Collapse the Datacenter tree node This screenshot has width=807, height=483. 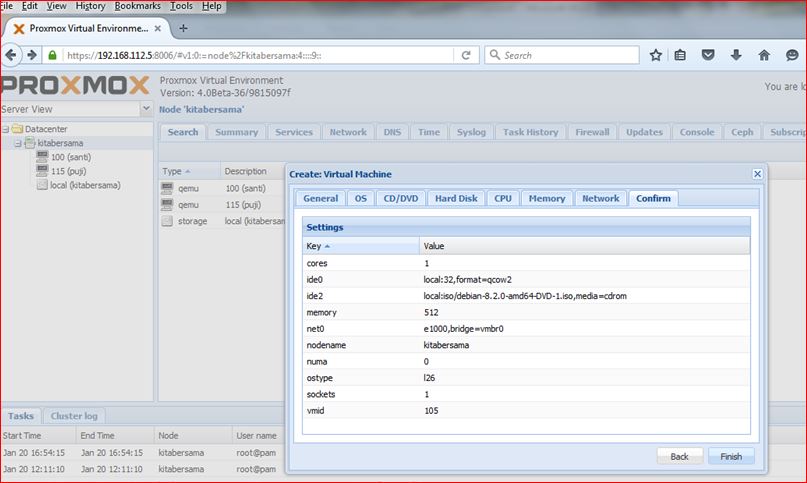tap(6, 129)
